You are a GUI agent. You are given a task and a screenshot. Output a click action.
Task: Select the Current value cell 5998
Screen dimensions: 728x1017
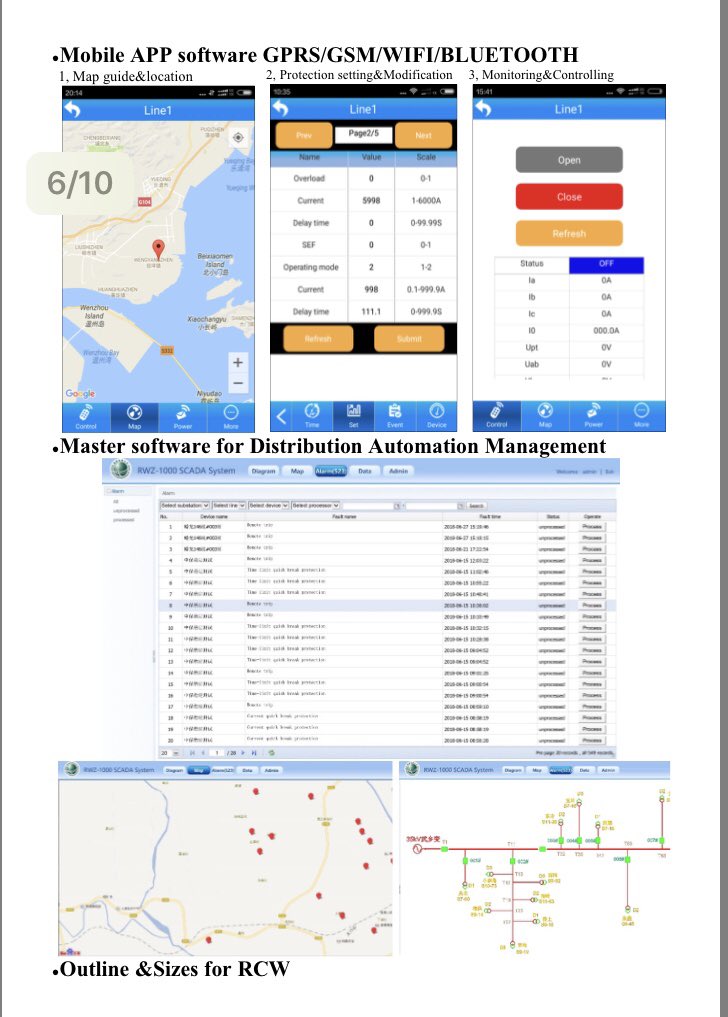[371, 200]
